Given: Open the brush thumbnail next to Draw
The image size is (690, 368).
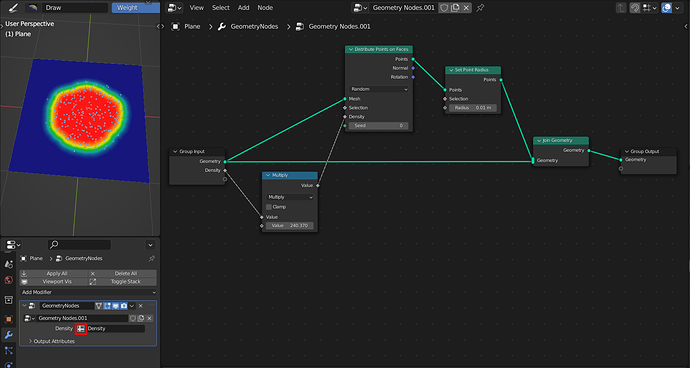Looking at the screenshot, I should pos(33,8).
